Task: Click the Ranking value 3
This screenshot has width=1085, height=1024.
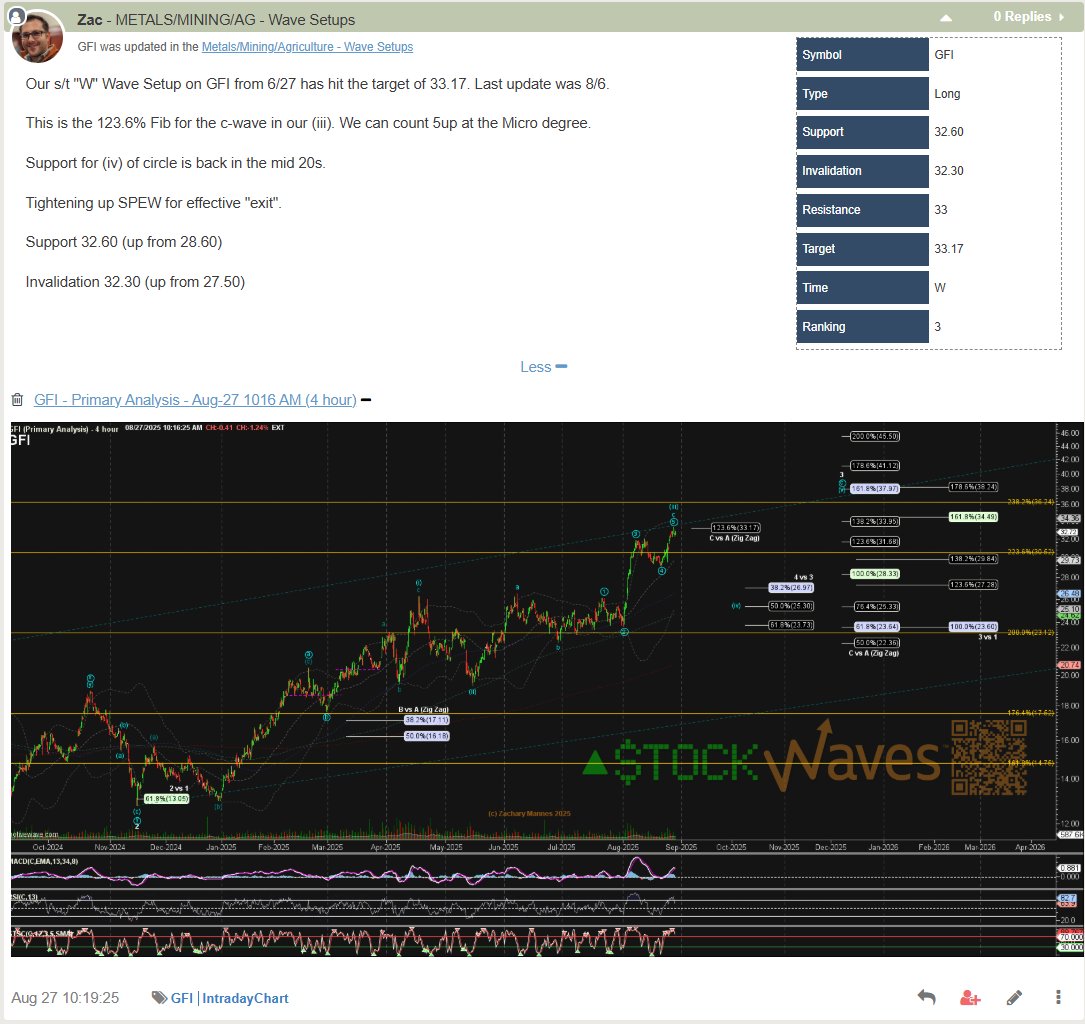Action: point(938,327)
